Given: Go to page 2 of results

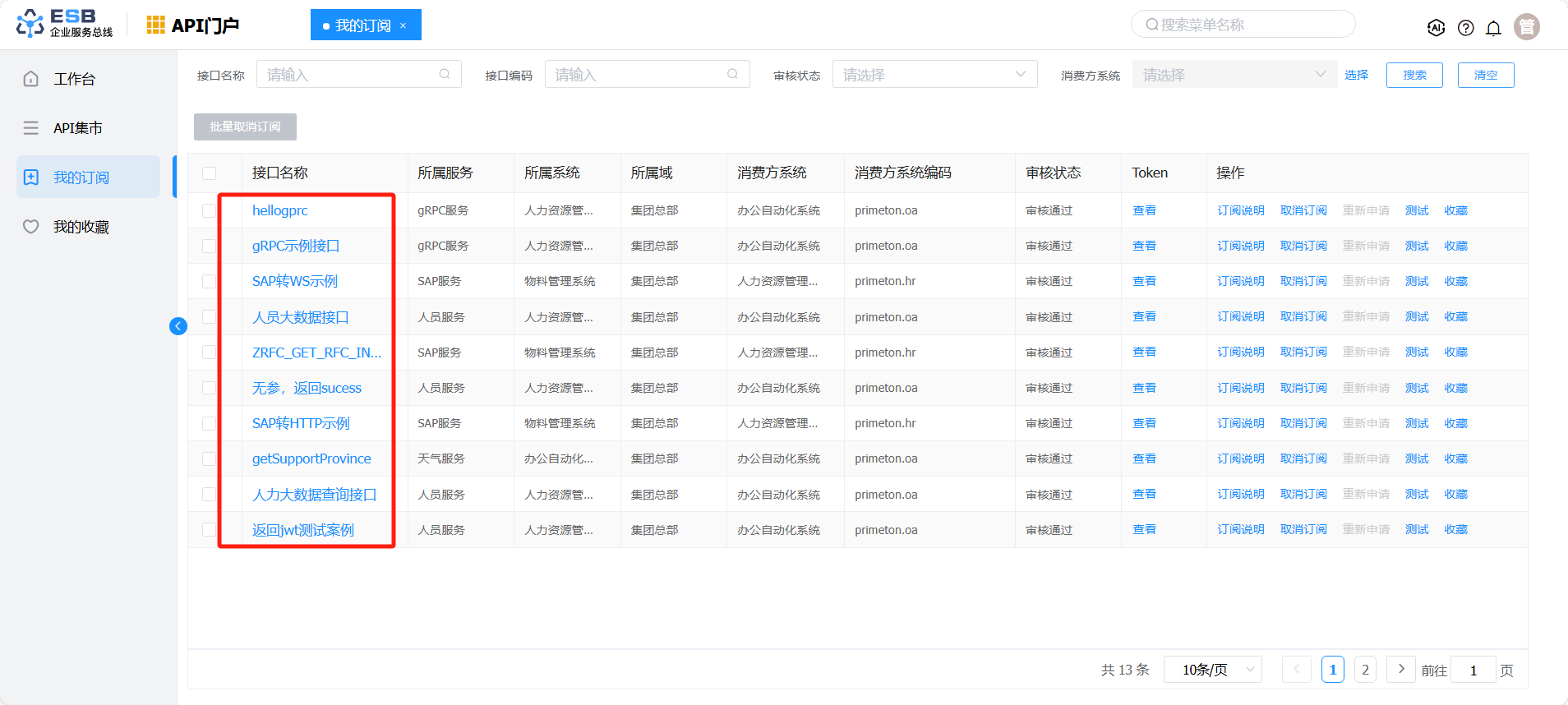Looking at the screenshot, I should point(1365,670).
